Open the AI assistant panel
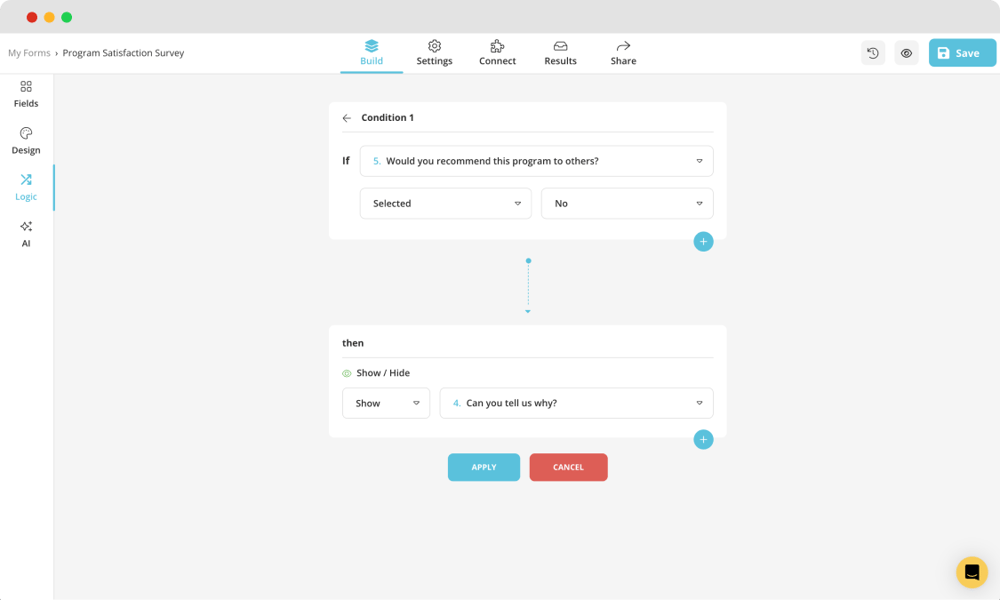Image resolution: width=1000 pixels, height=600 pixels. coord(25,234)
